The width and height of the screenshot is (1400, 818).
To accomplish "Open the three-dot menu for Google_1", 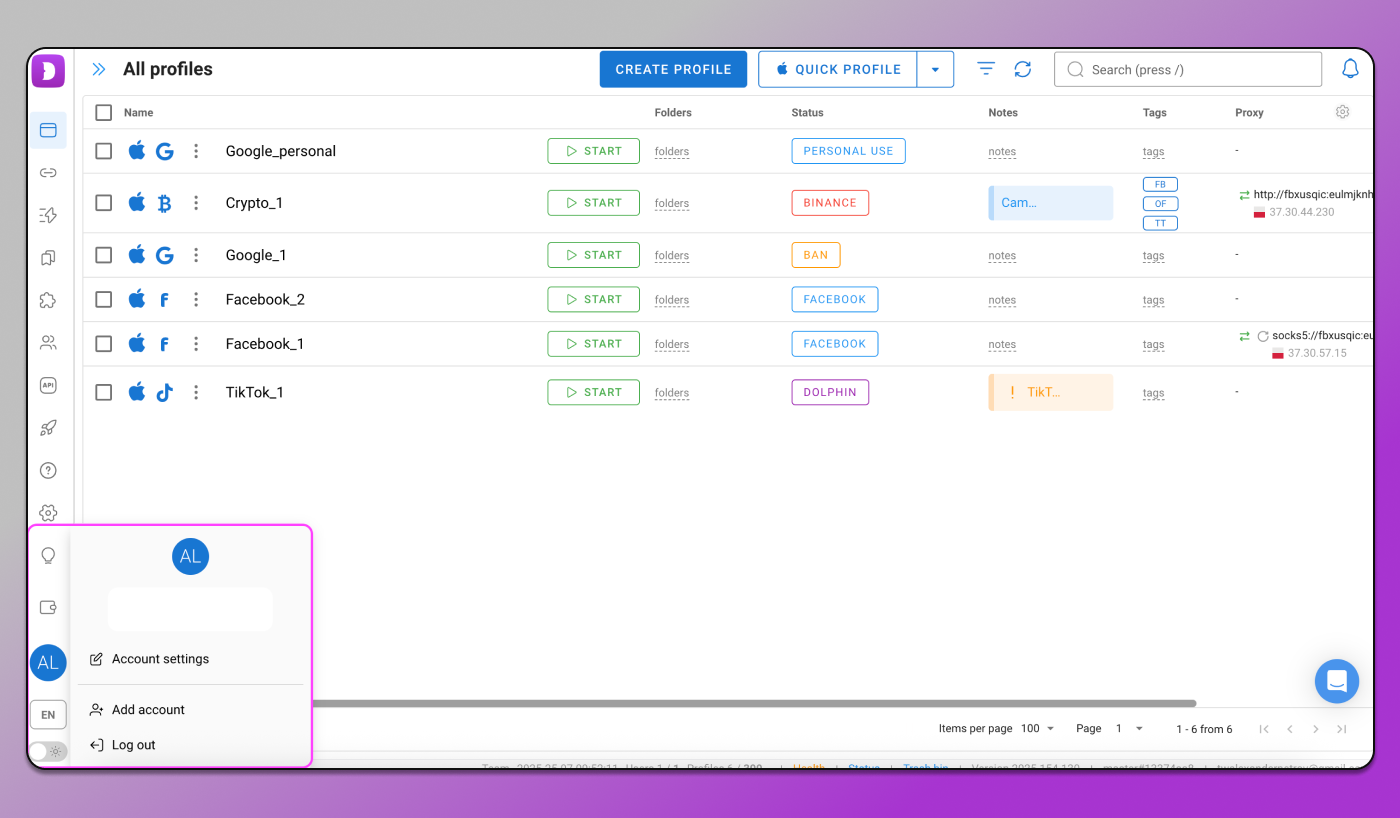I will click(196, 255).
